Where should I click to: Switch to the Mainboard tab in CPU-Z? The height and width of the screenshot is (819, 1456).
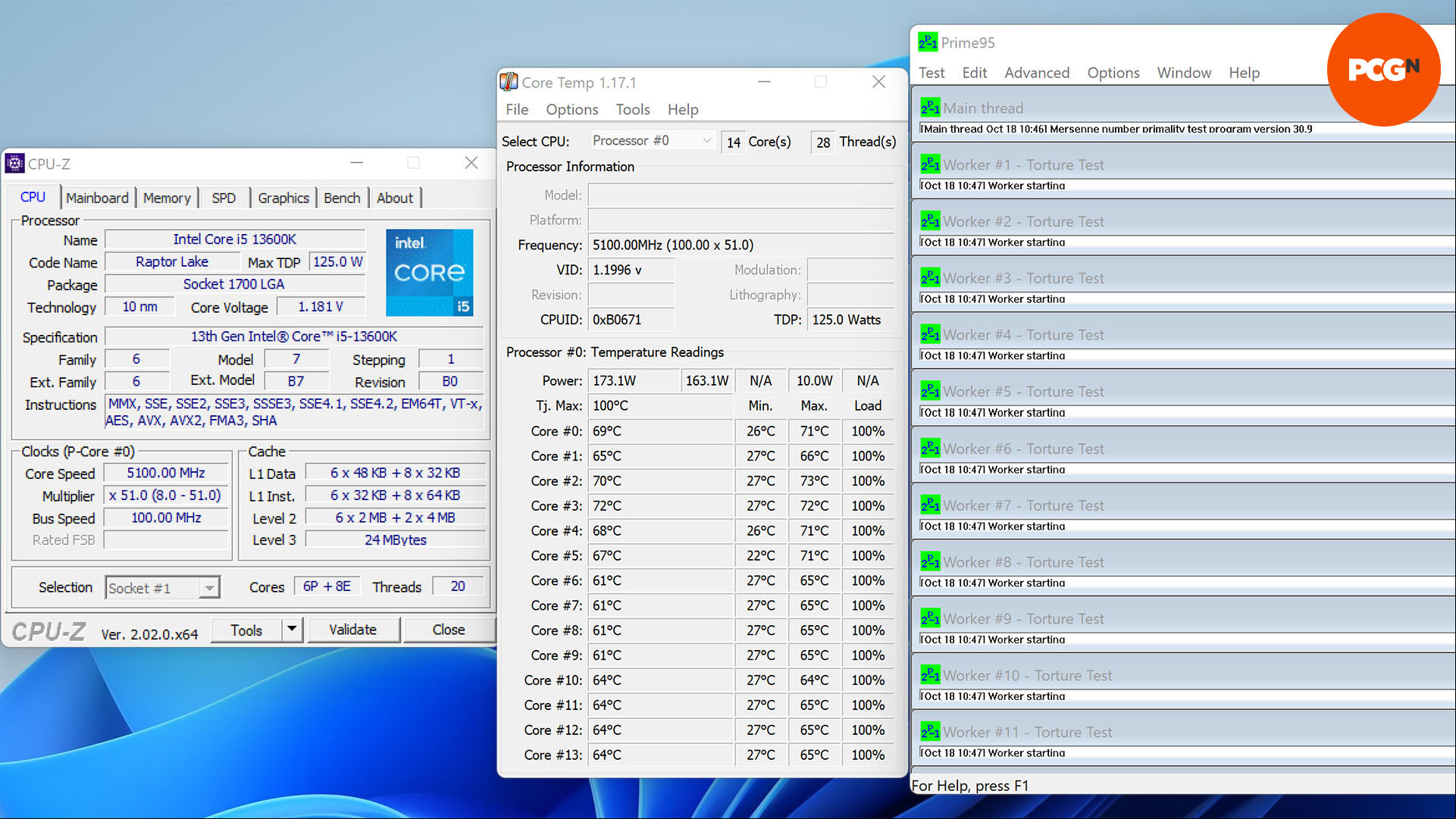tap(97, 198)
